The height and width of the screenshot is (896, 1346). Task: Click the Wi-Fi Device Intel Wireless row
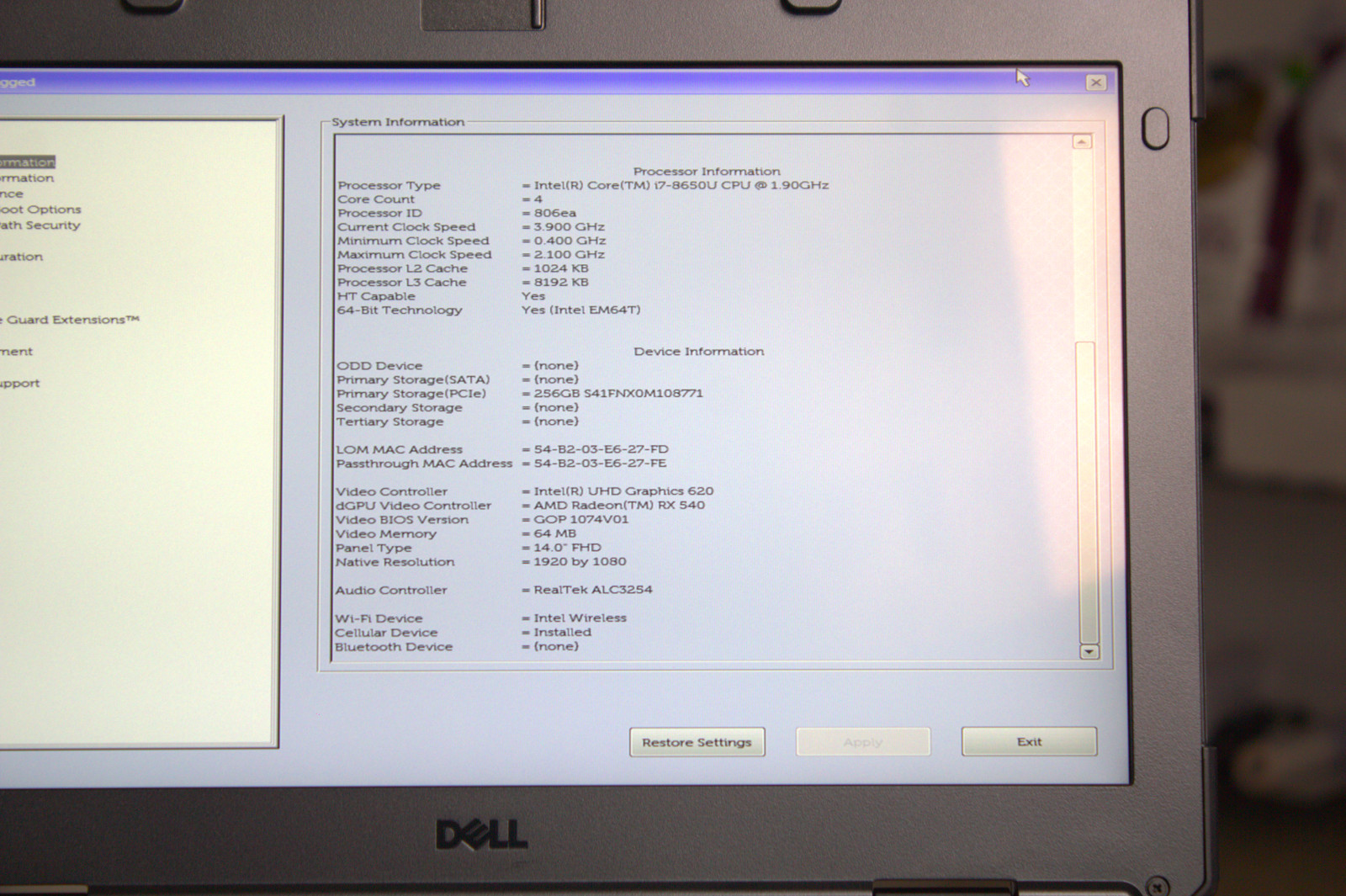point(480,618)
